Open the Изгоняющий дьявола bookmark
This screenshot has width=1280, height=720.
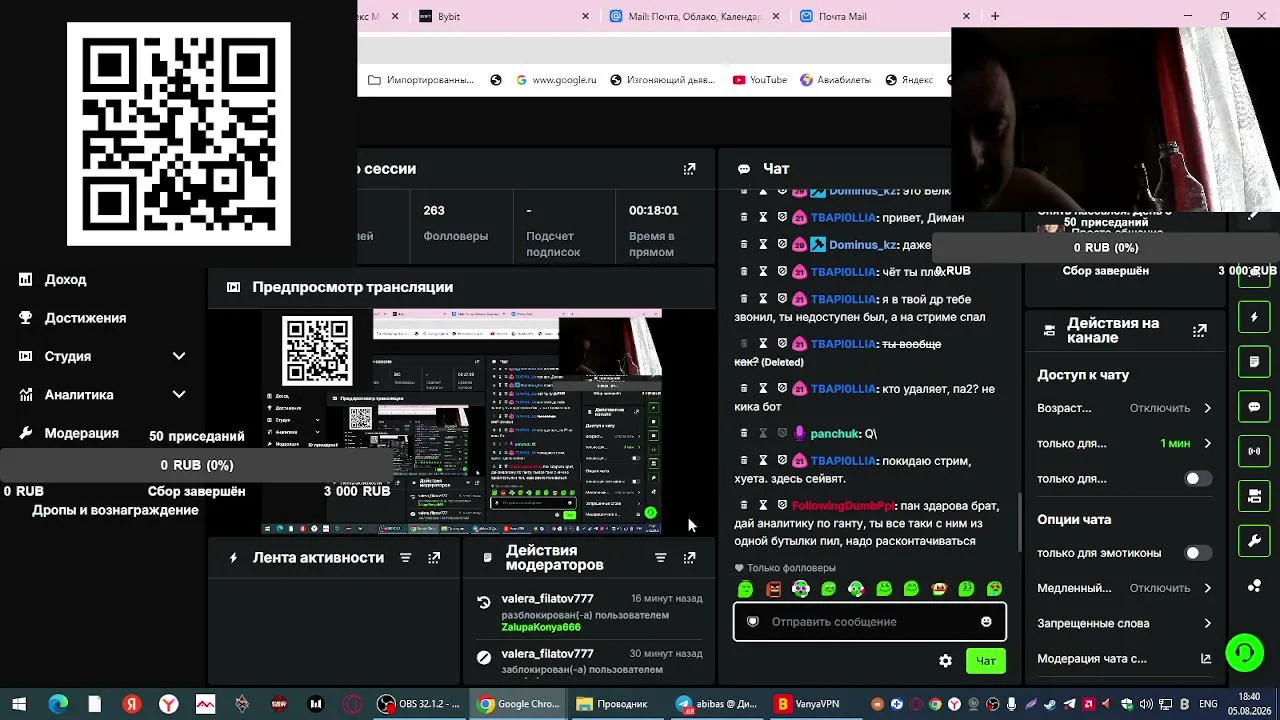click(662, 80)
